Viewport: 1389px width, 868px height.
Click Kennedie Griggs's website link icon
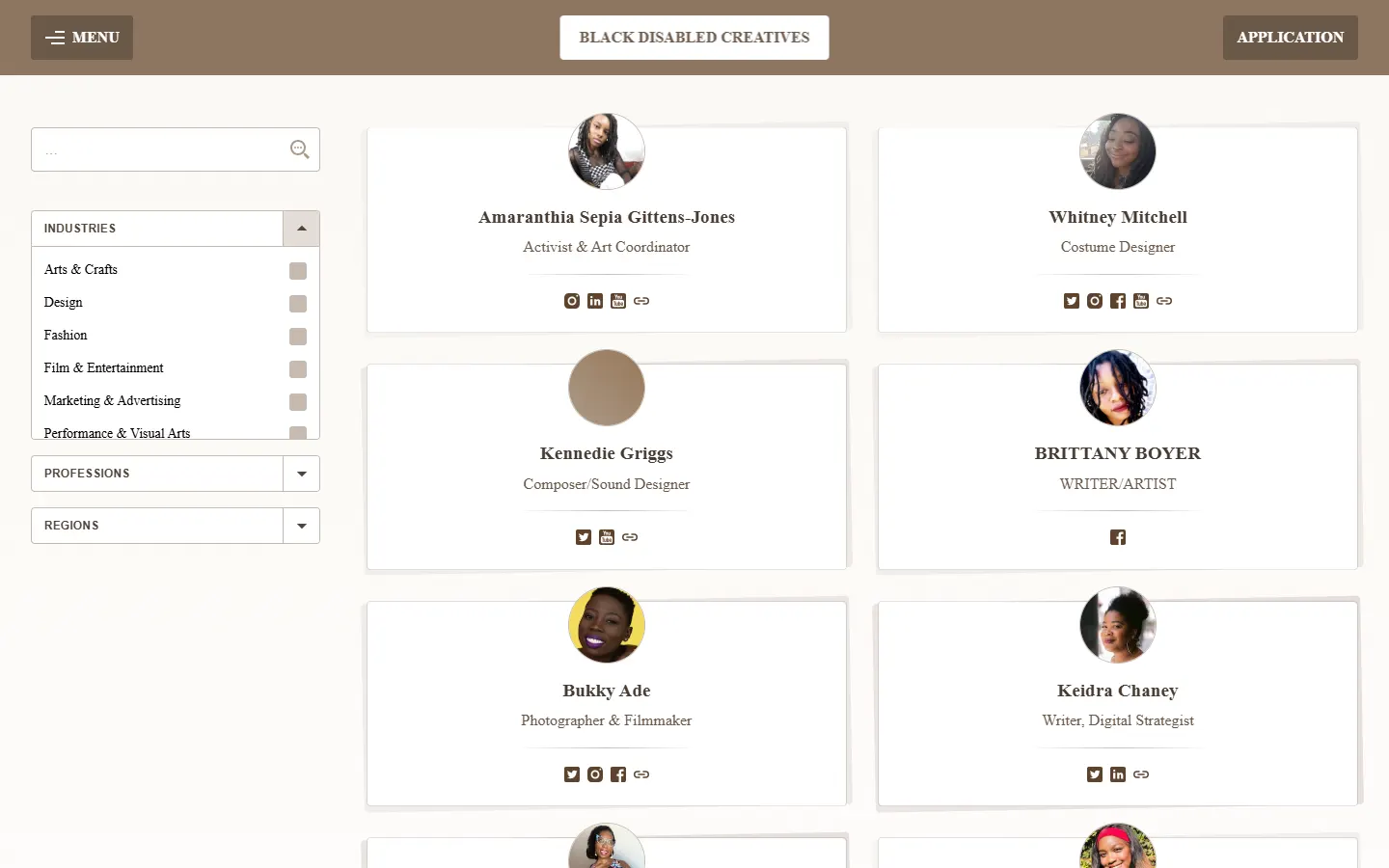pos(630,537)
